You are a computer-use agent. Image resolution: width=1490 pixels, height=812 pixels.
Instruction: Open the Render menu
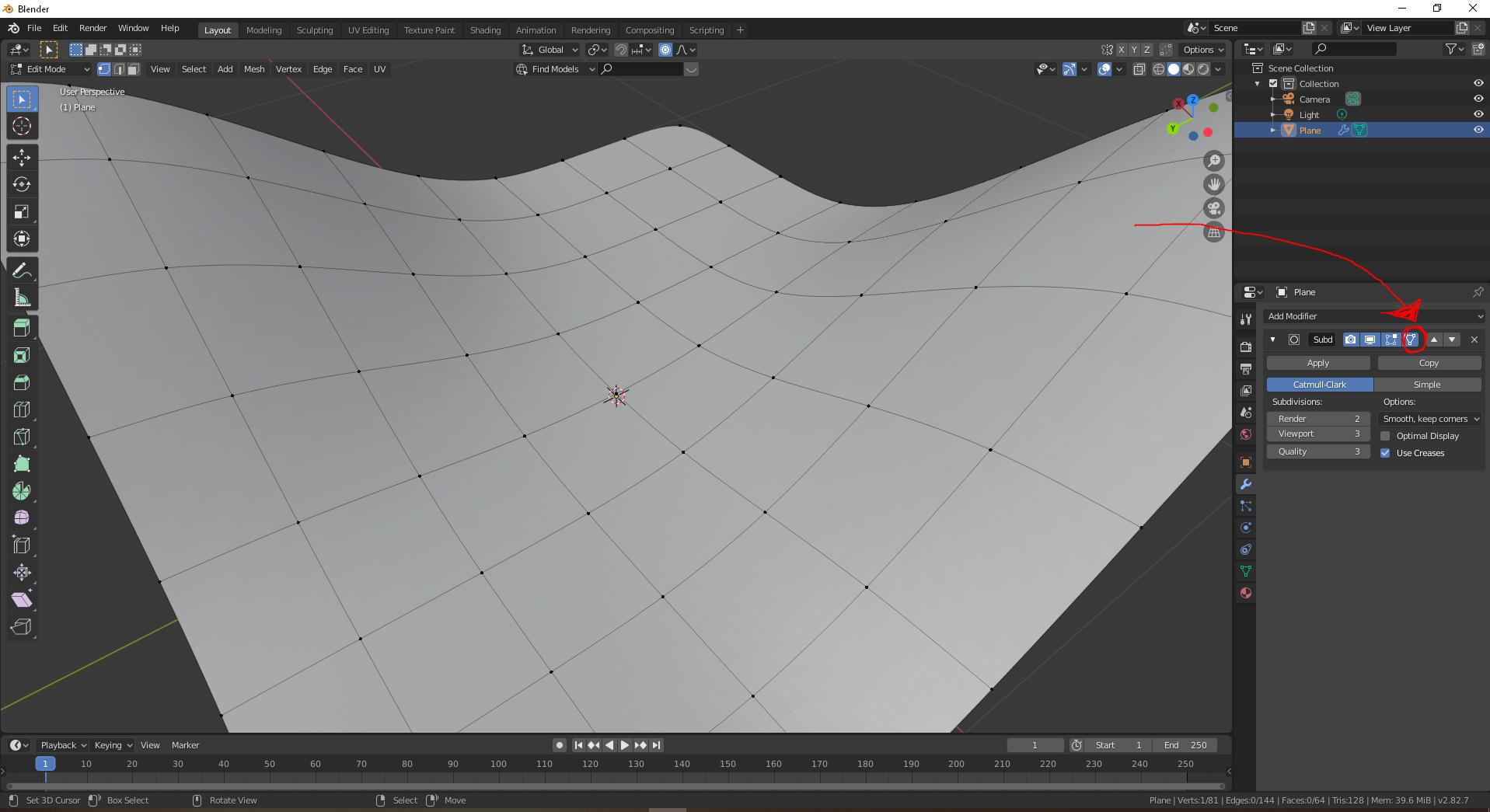tap(92, 28)
